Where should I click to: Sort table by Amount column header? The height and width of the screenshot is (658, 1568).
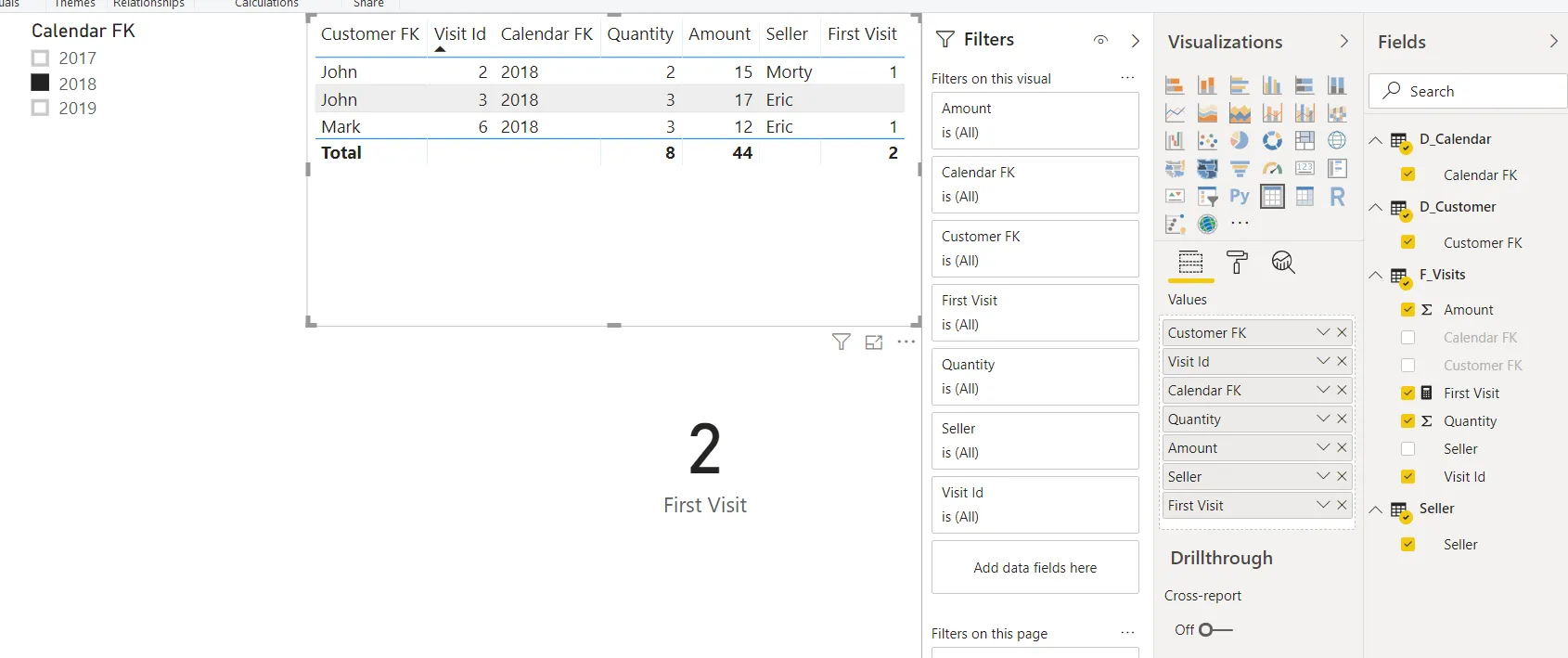[x=719, y=34]
